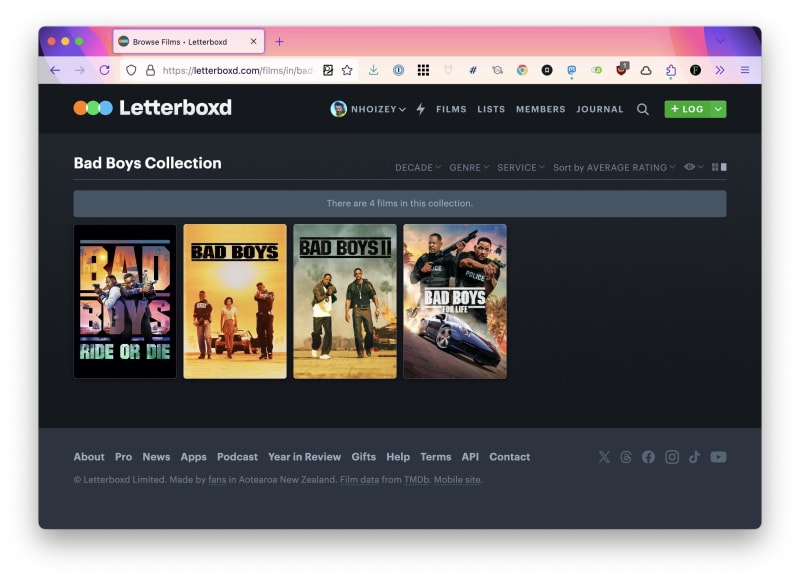Open Letterboxd's Threads page
The height and width of the screenshot is (580, 800).
coord(626,457)
